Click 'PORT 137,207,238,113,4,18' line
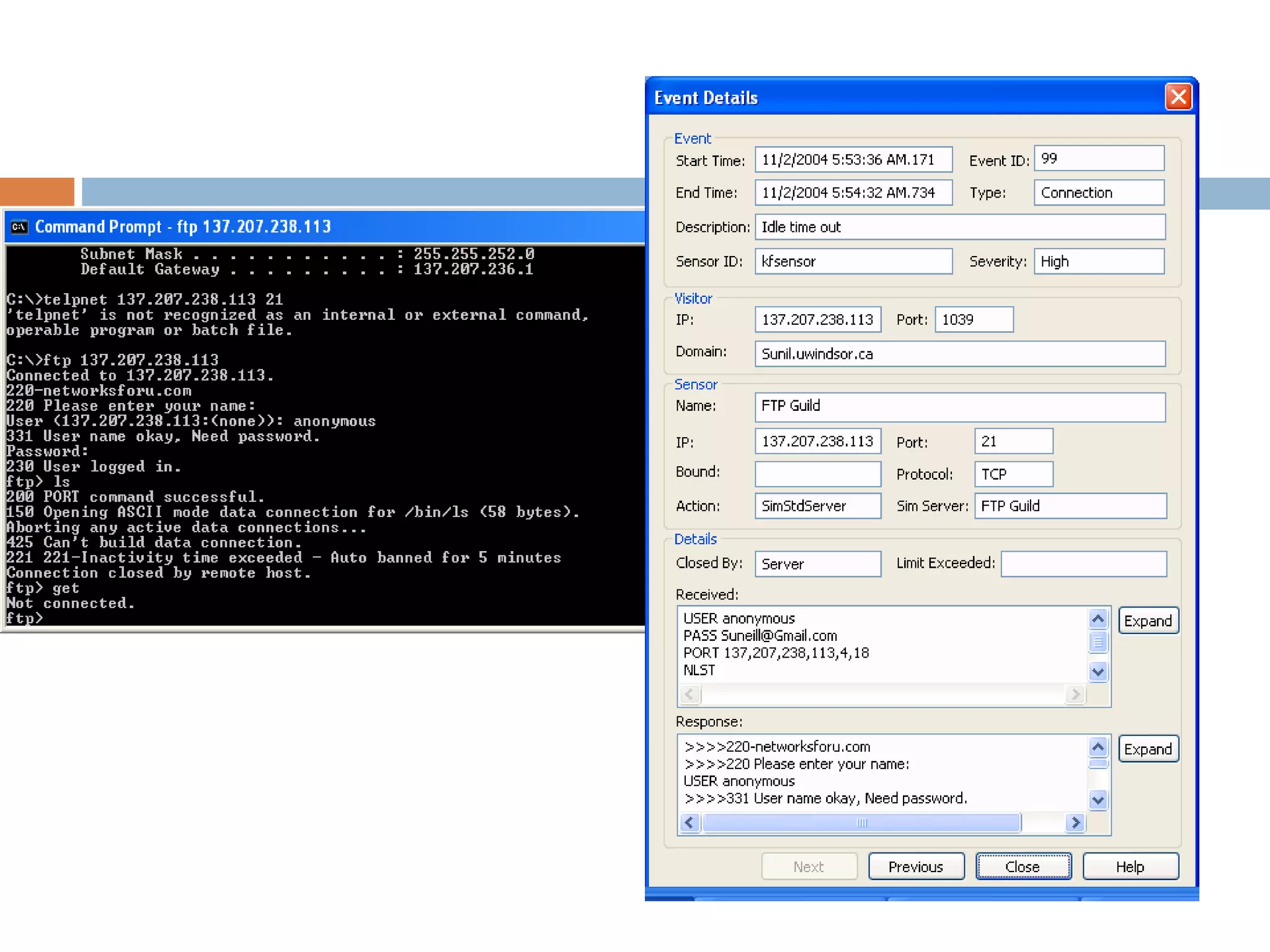This screenshot has height=952, width=1270. (776, 653)
